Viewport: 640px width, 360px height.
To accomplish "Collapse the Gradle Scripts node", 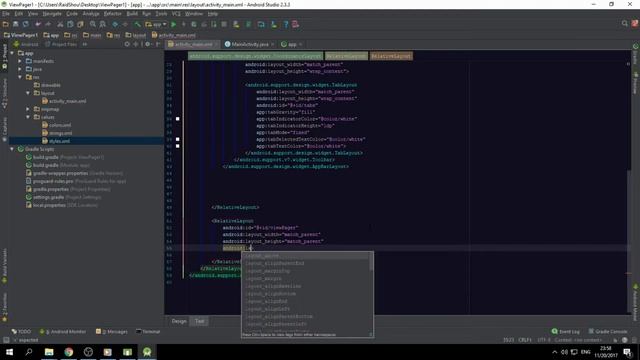I will 12,149.
